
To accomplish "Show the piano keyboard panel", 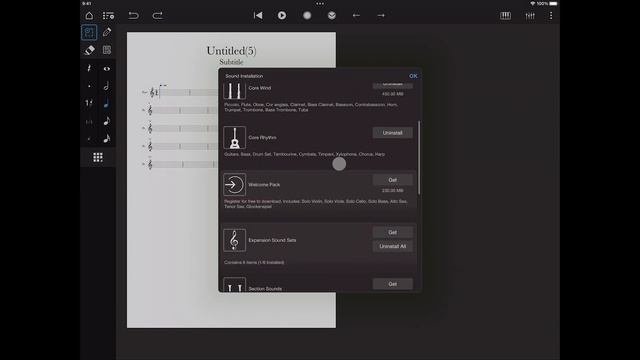I will [x=505, y=16].
